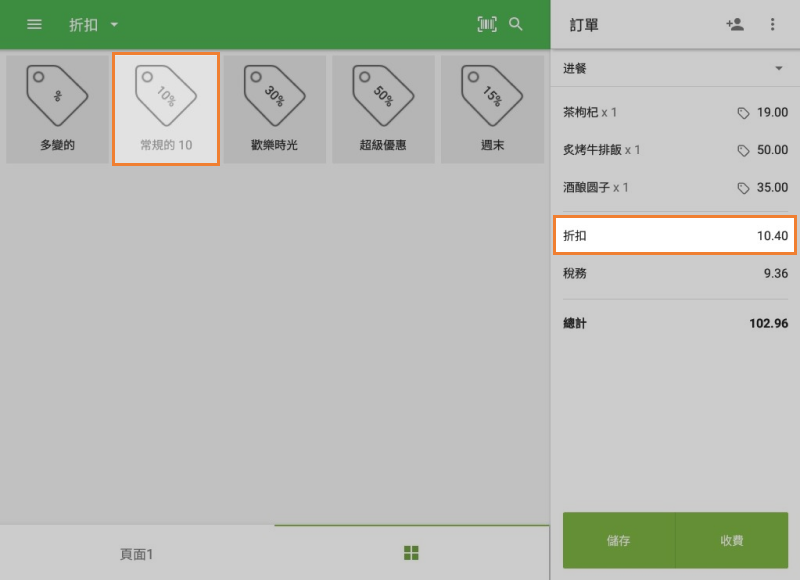Tap the 收費 charge button

click(732, 540)
